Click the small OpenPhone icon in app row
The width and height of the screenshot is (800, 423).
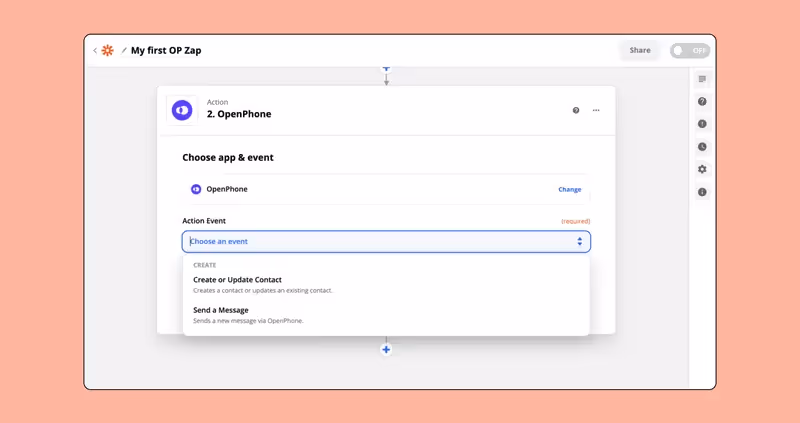[196, 189]
